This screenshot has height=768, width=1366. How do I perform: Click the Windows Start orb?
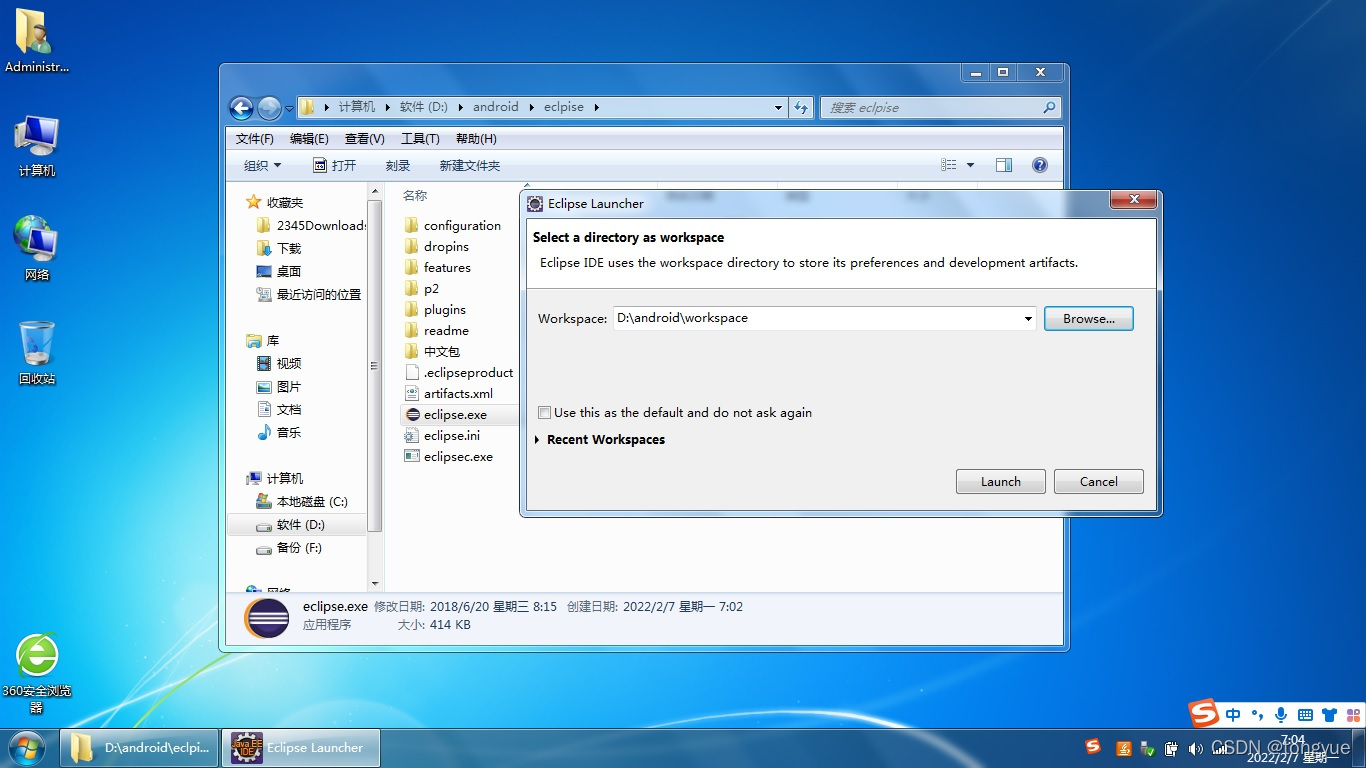pos(27,748)
